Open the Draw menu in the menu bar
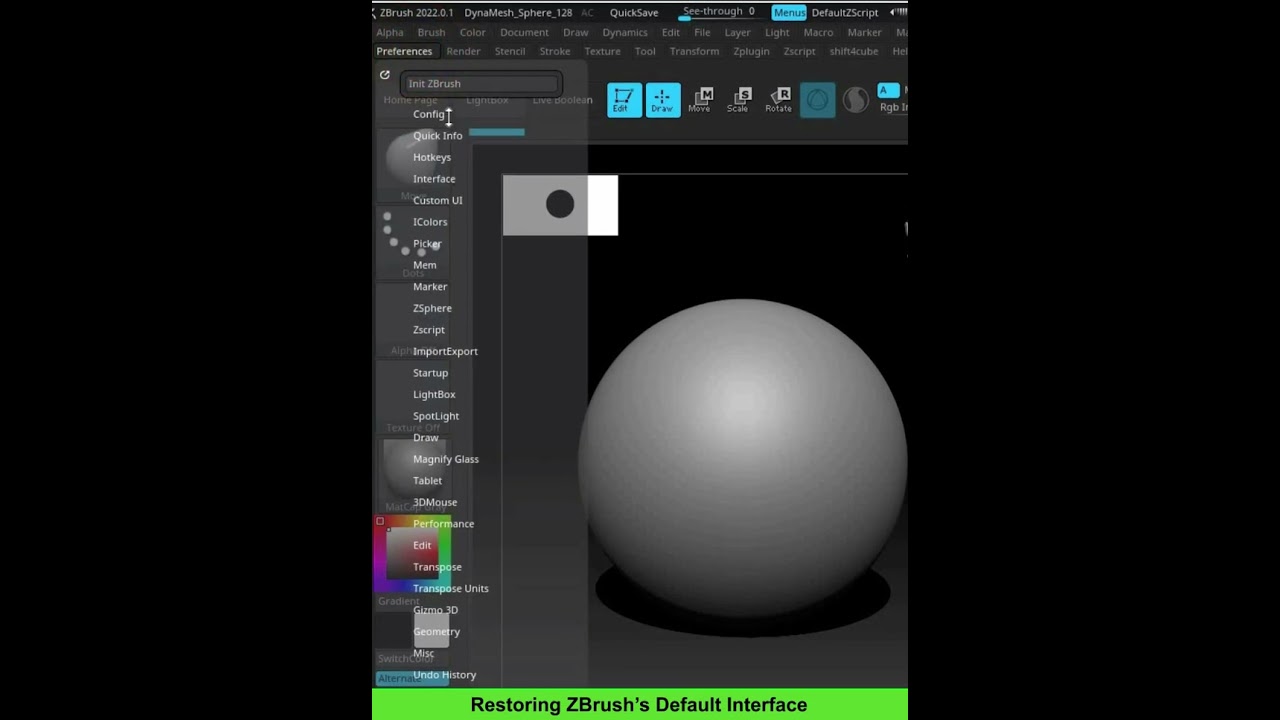 coord(576,32)
